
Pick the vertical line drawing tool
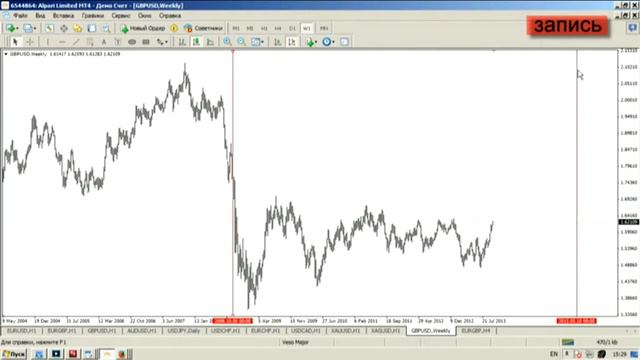pyautogui.click(x=47, y=42)
